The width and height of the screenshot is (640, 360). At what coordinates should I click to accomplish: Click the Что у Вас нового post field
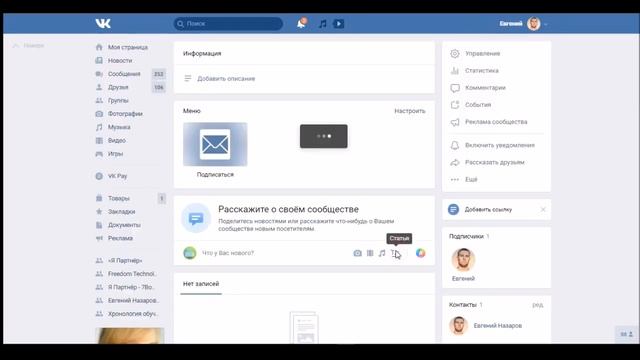tap(228, 253)
